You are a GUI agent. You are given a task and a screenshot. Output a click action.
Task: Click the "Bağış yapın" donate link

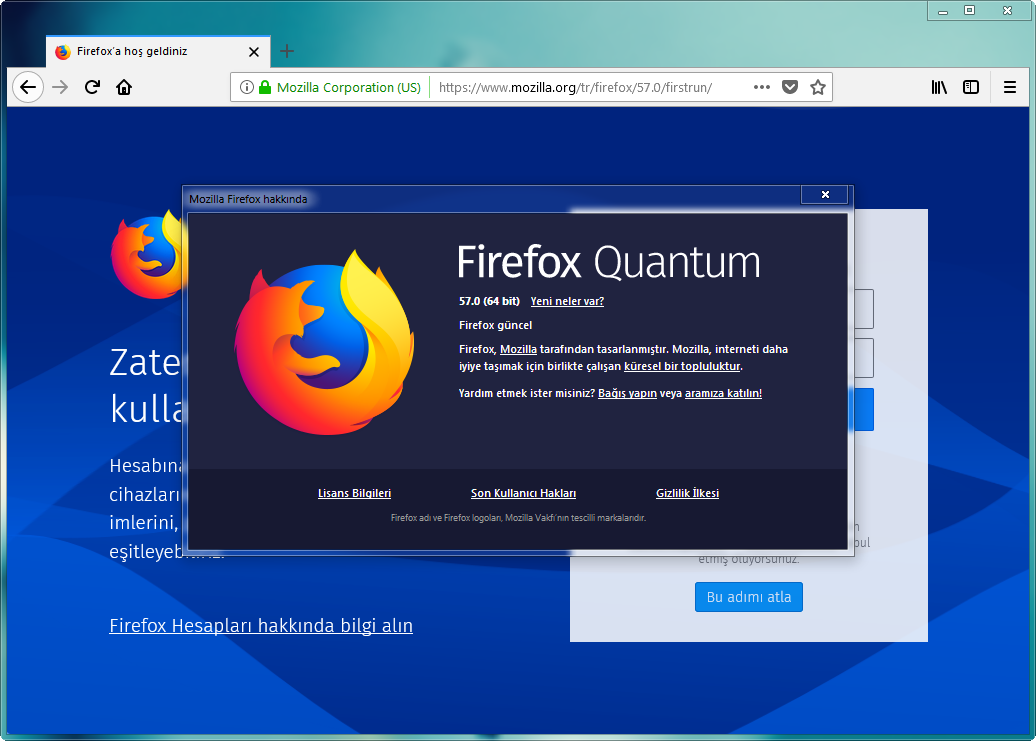tap(627, 394)
